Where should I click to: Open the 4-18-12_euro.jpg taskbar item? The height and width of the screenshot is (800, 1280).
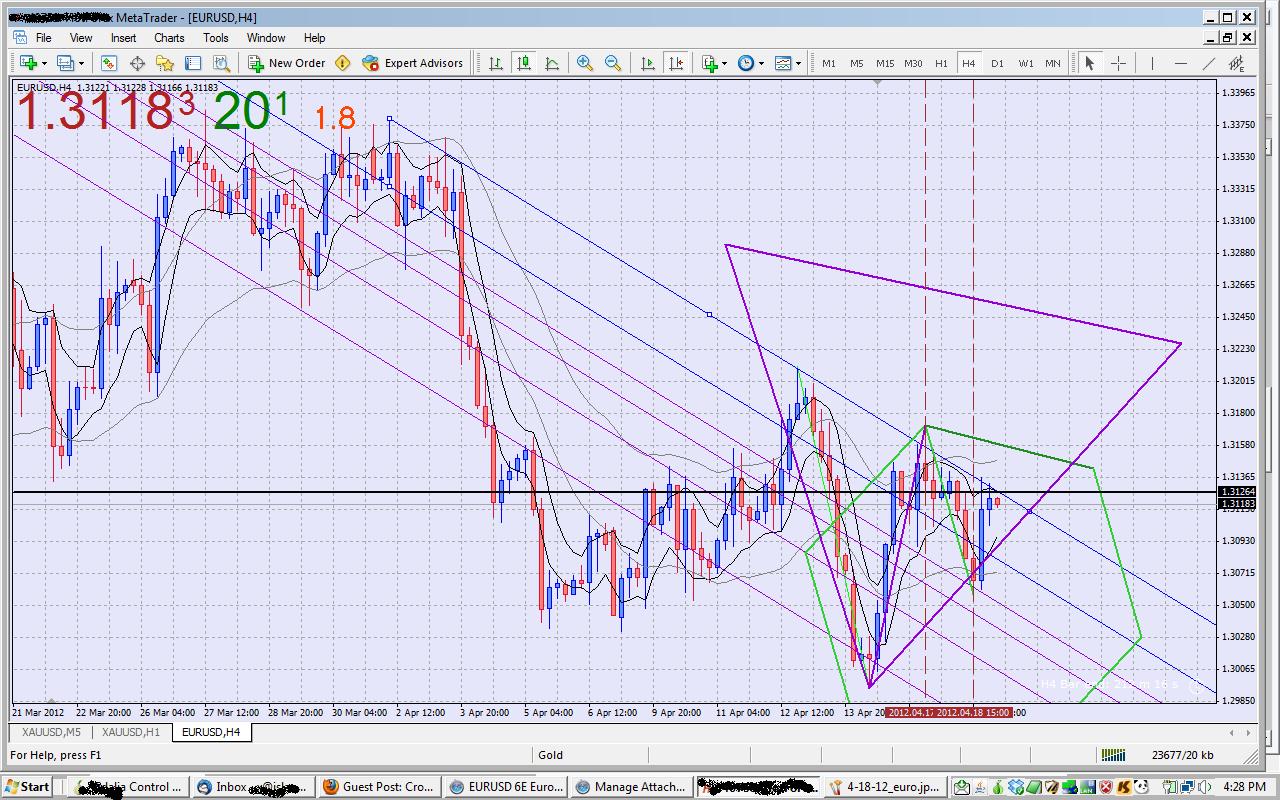tap(885, 787)
